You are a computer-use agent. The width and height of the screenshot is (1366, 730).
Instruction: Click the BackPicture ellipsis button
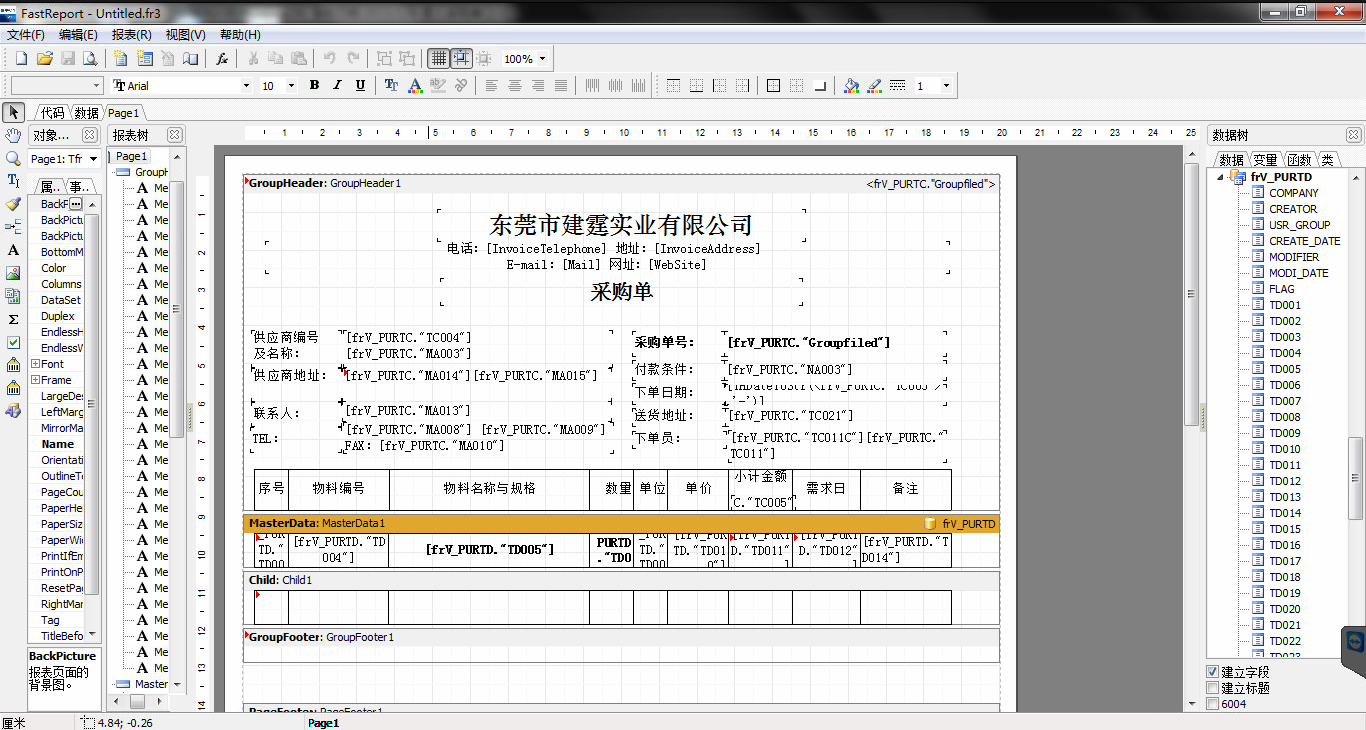pos(76,204)
